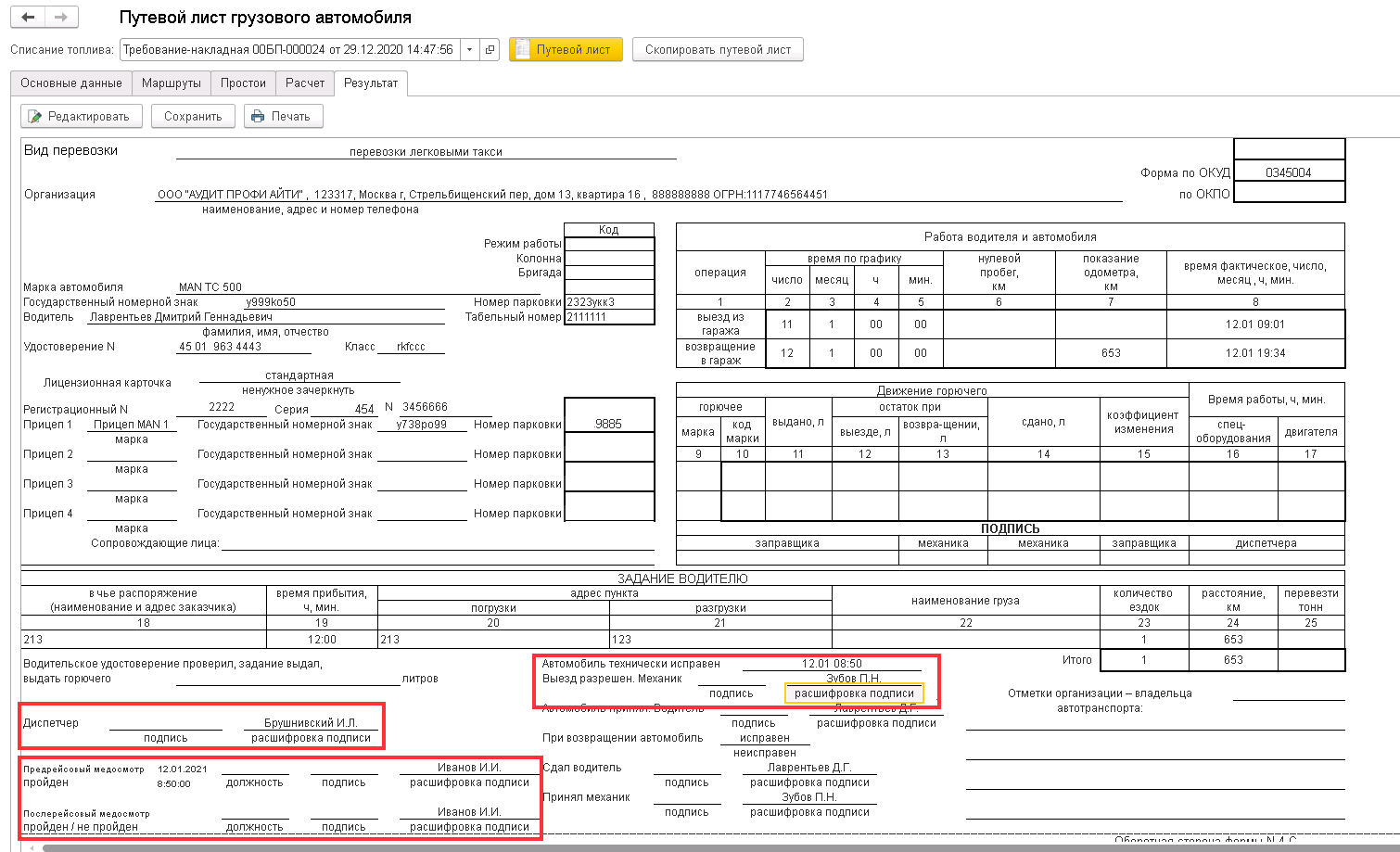The width and height of the screenshot is (1400, 852).
Task: Select registration number 2222
Action: 222,407
